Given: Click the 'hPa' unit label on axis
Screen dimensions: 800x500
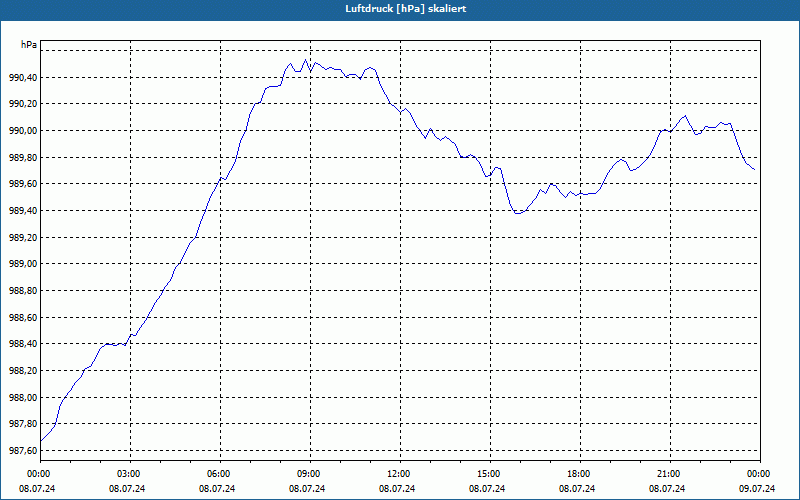Looking at the screenshot, I should [29, 45].
